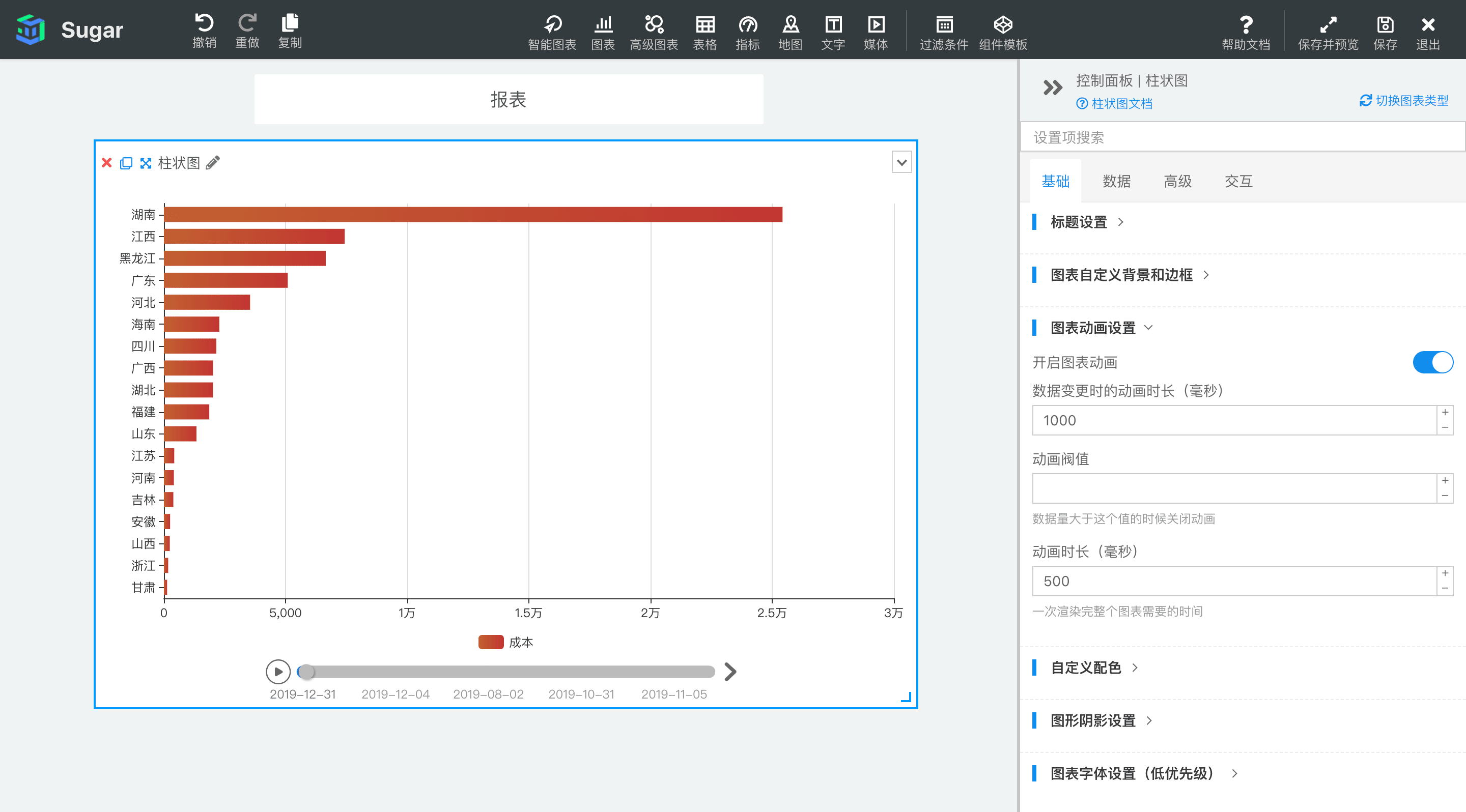Click the Sugar logo icon

(30, 30)
